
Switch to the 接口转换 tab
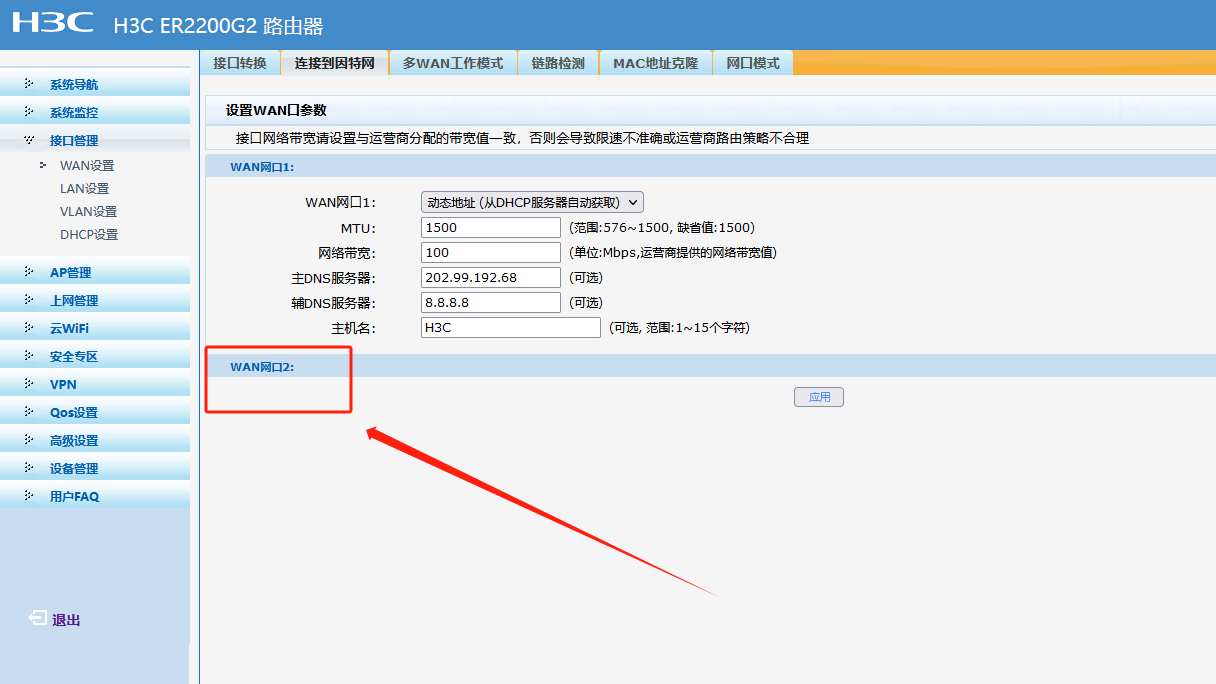(x=240, y=63)
